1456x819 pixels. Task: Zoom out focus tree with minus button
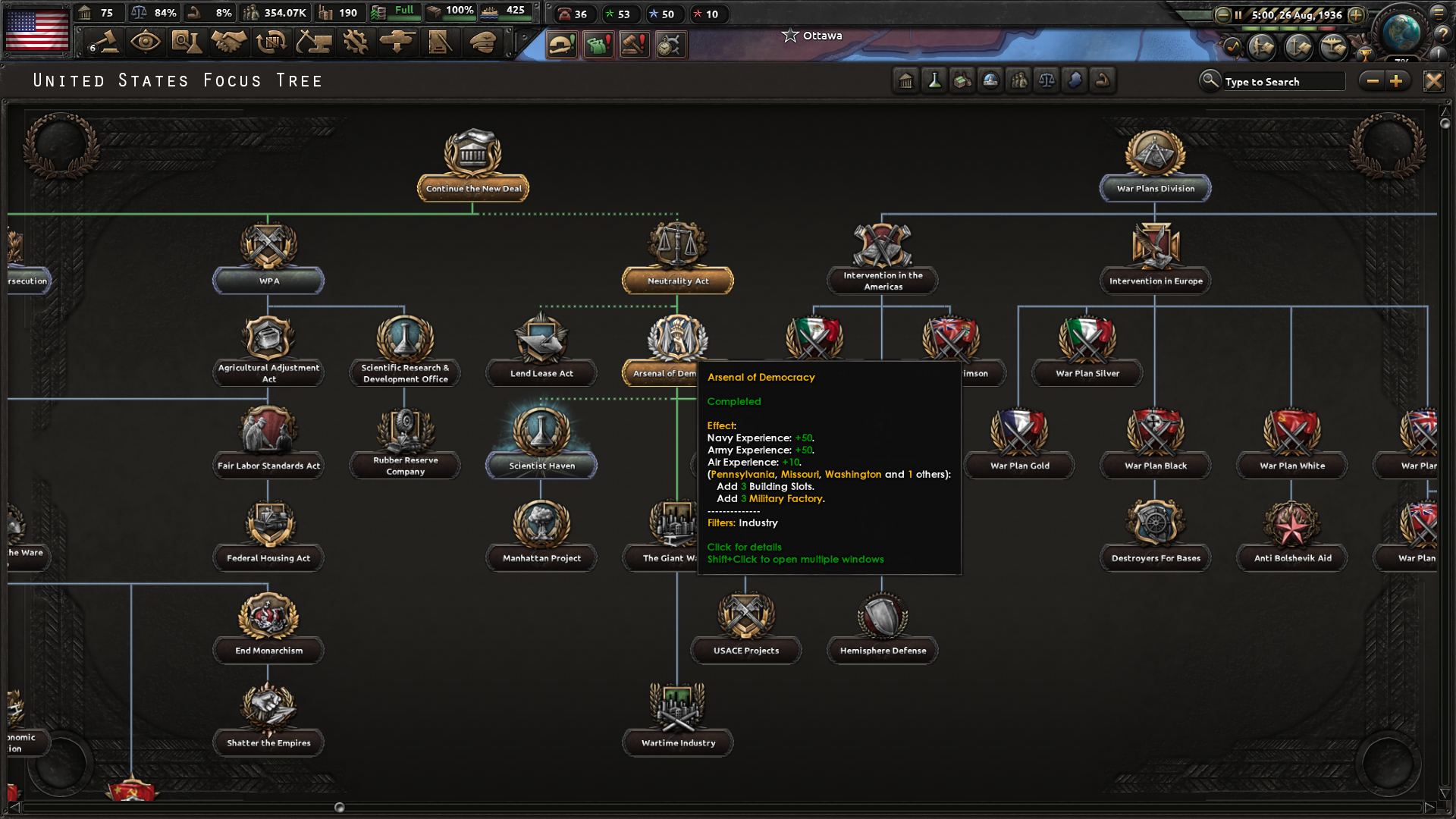1373,81
